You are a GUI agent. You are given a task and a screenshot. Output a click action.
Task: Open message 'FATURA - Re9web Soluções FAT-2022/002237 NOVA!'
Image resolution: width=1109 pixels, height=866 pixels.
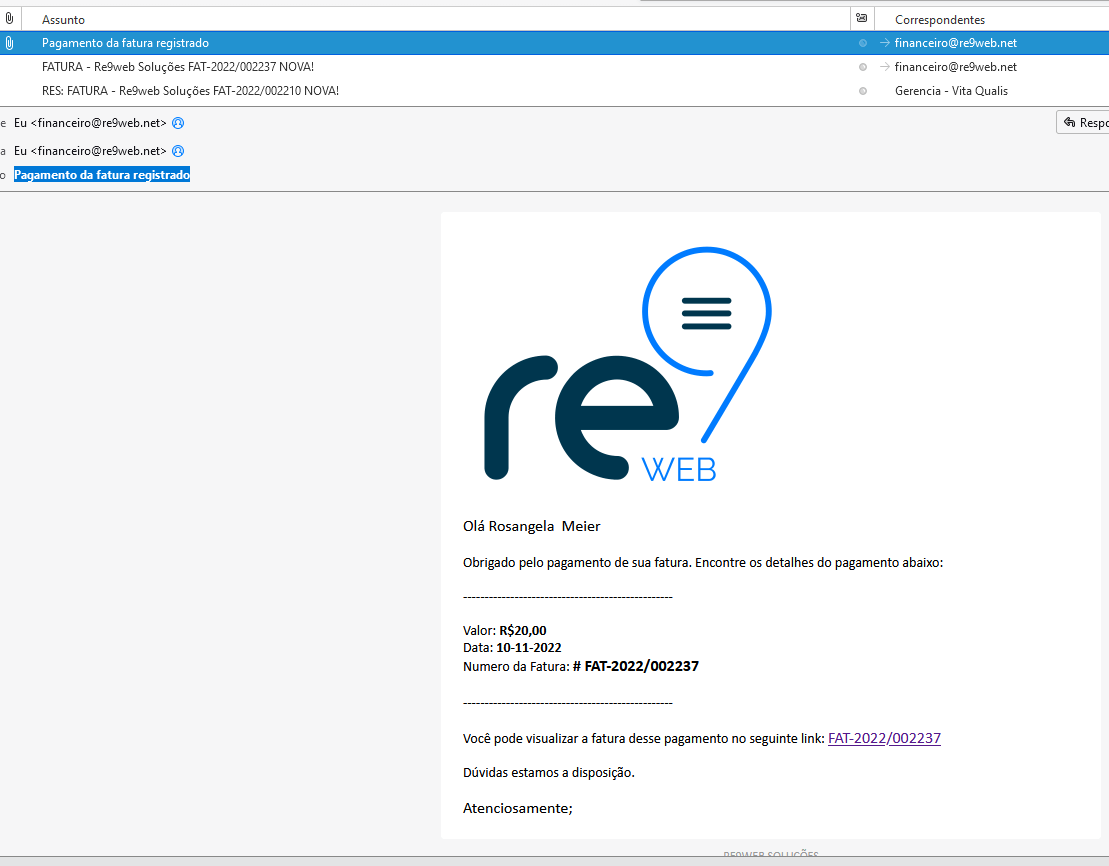click(x=178, y=67)
